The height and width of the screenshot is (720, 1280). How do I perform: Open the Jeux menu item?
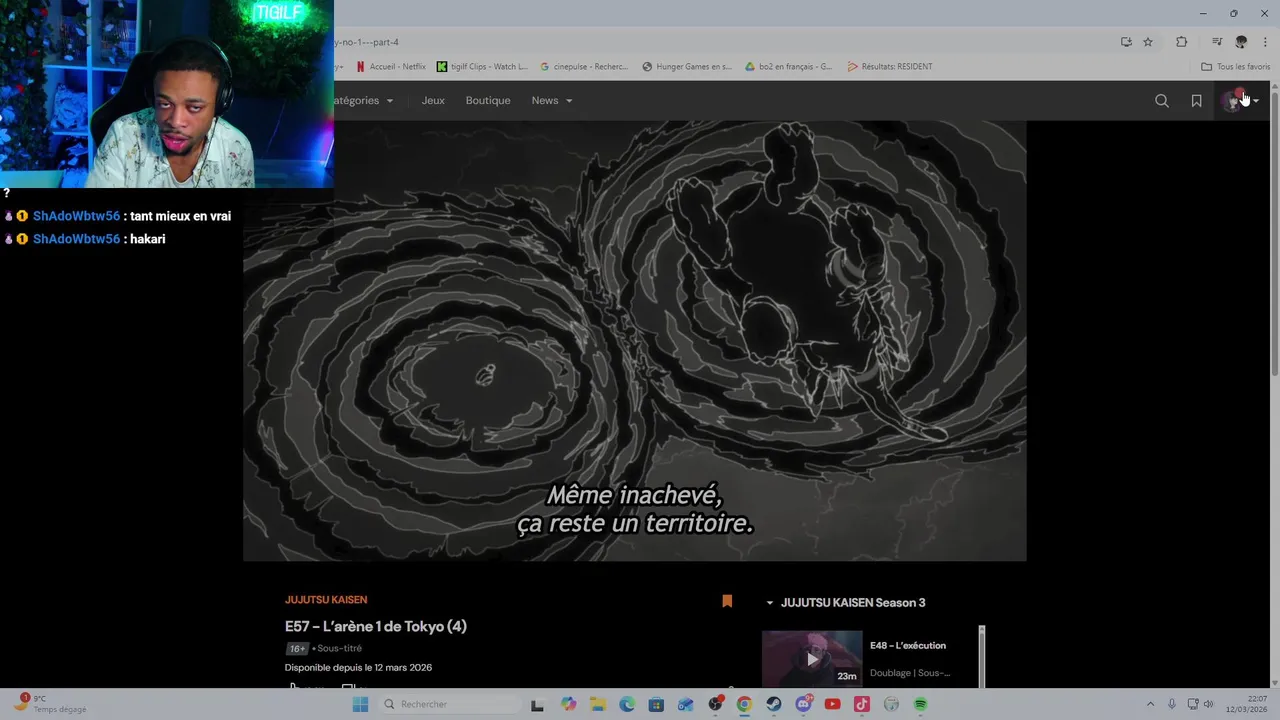[433, 101]
